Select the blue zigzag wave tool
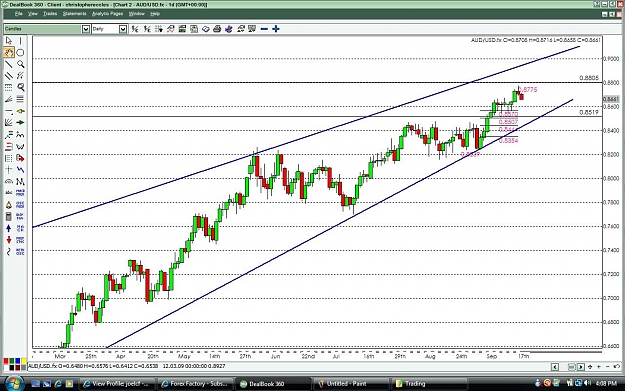The image size is (625, 391). point(20,170)
